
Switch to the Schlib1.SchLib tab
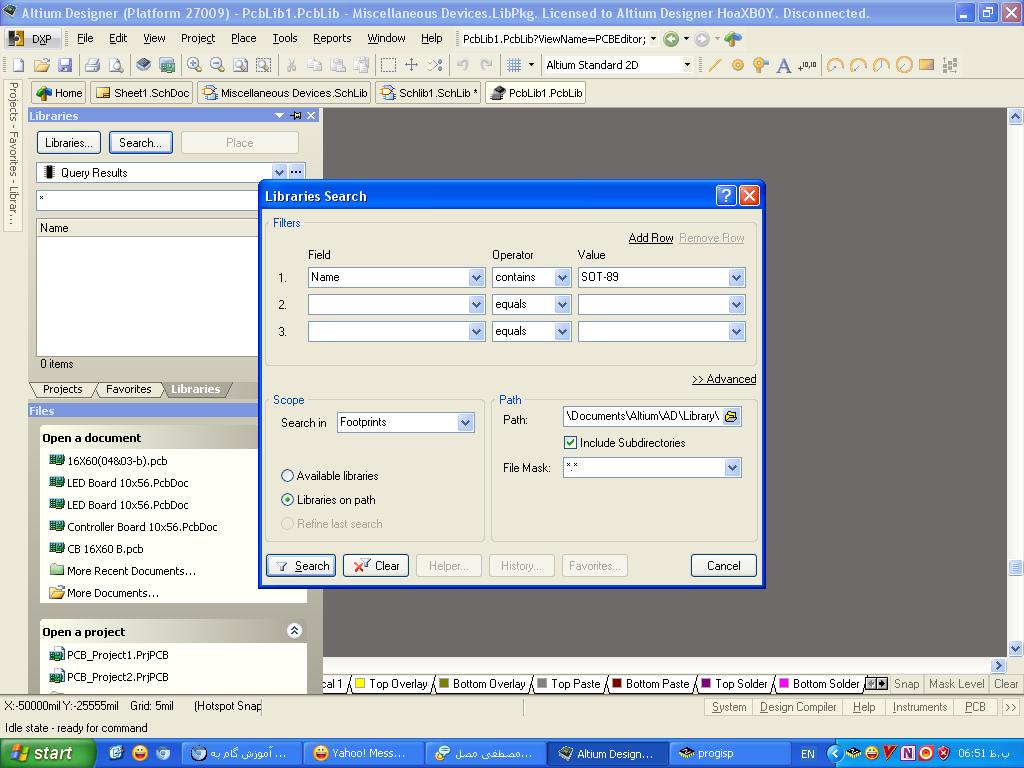pyautogui.click(x=430, y=93)
